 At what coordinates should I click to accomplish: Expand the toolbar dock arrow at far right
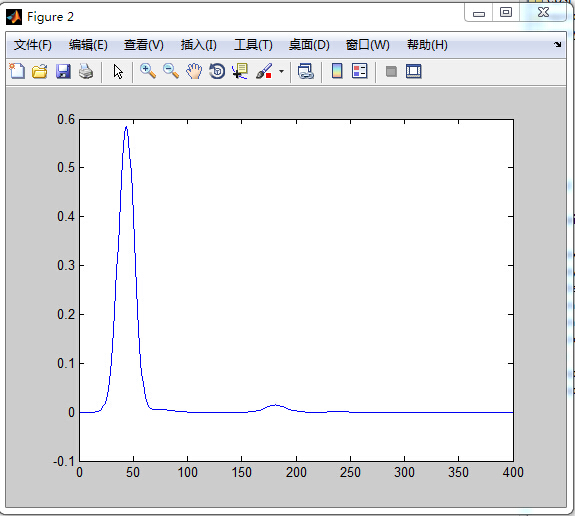[557, 44]
